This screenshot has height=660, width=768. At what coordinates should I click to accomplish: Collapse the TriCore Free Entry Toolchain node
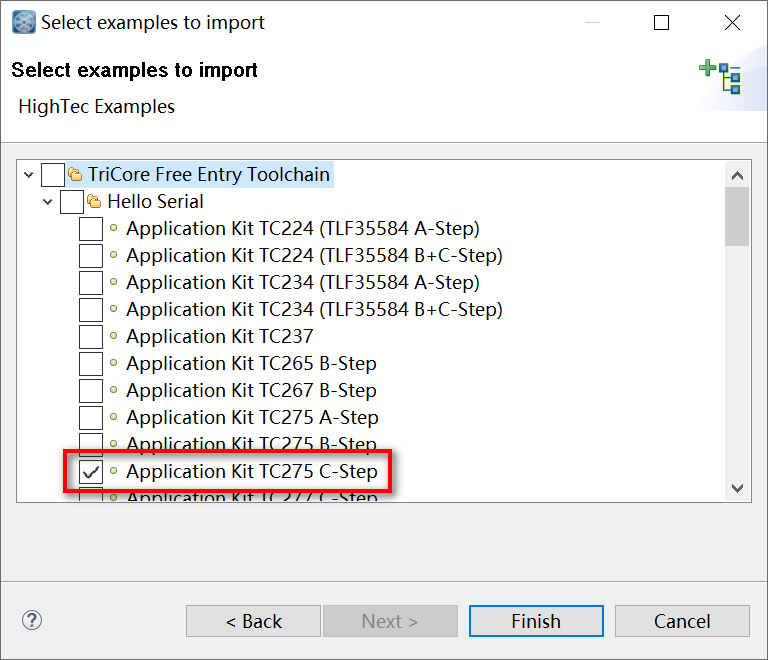[x=28, y=175]
